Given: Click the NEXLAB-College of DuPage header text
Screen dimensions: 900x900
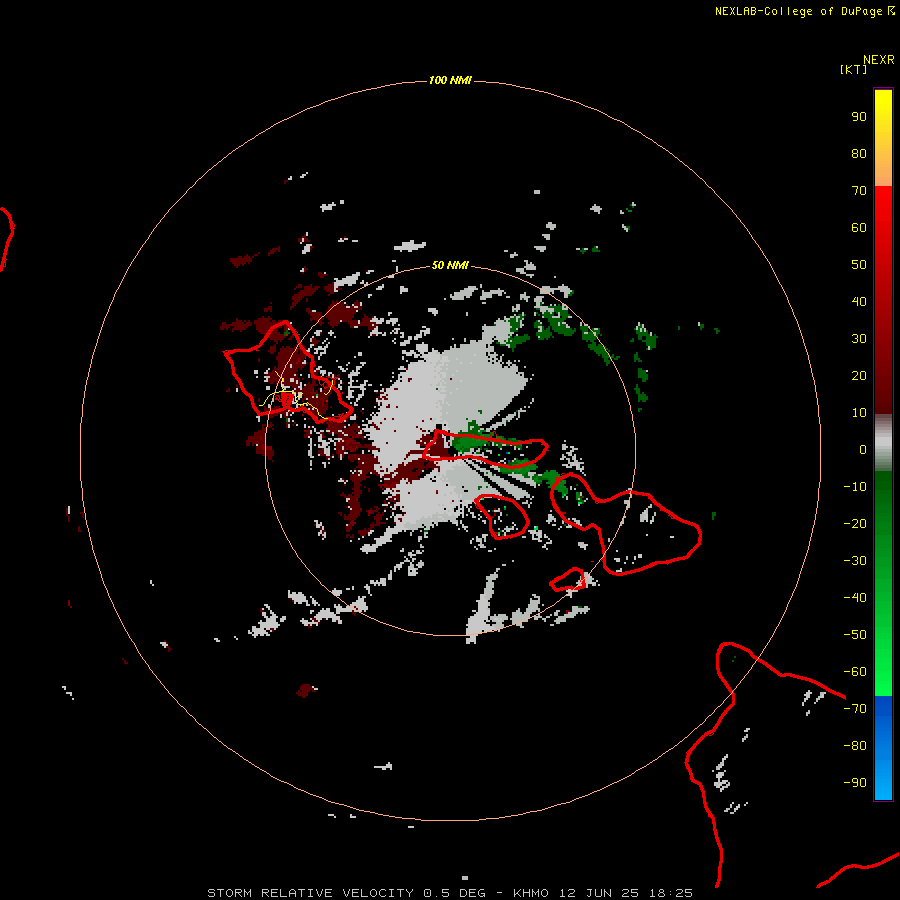Looking at the screenshot, I should [798, 11].
